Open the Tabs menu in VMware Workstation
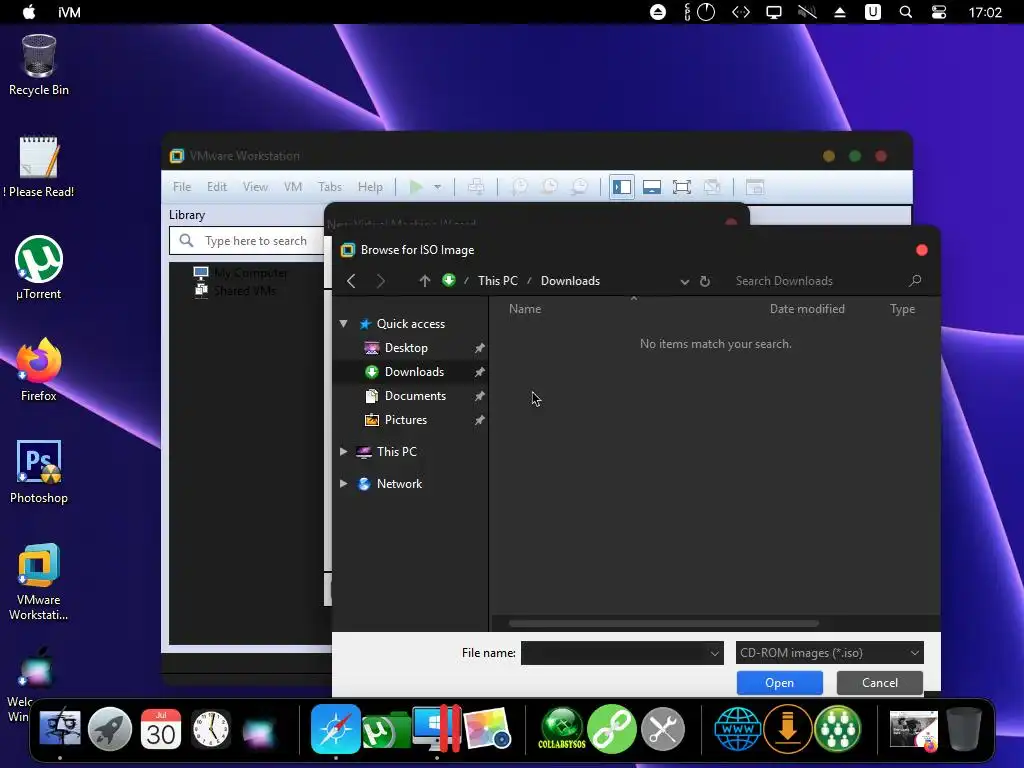1024x768 pixels. tap(330, 187)
